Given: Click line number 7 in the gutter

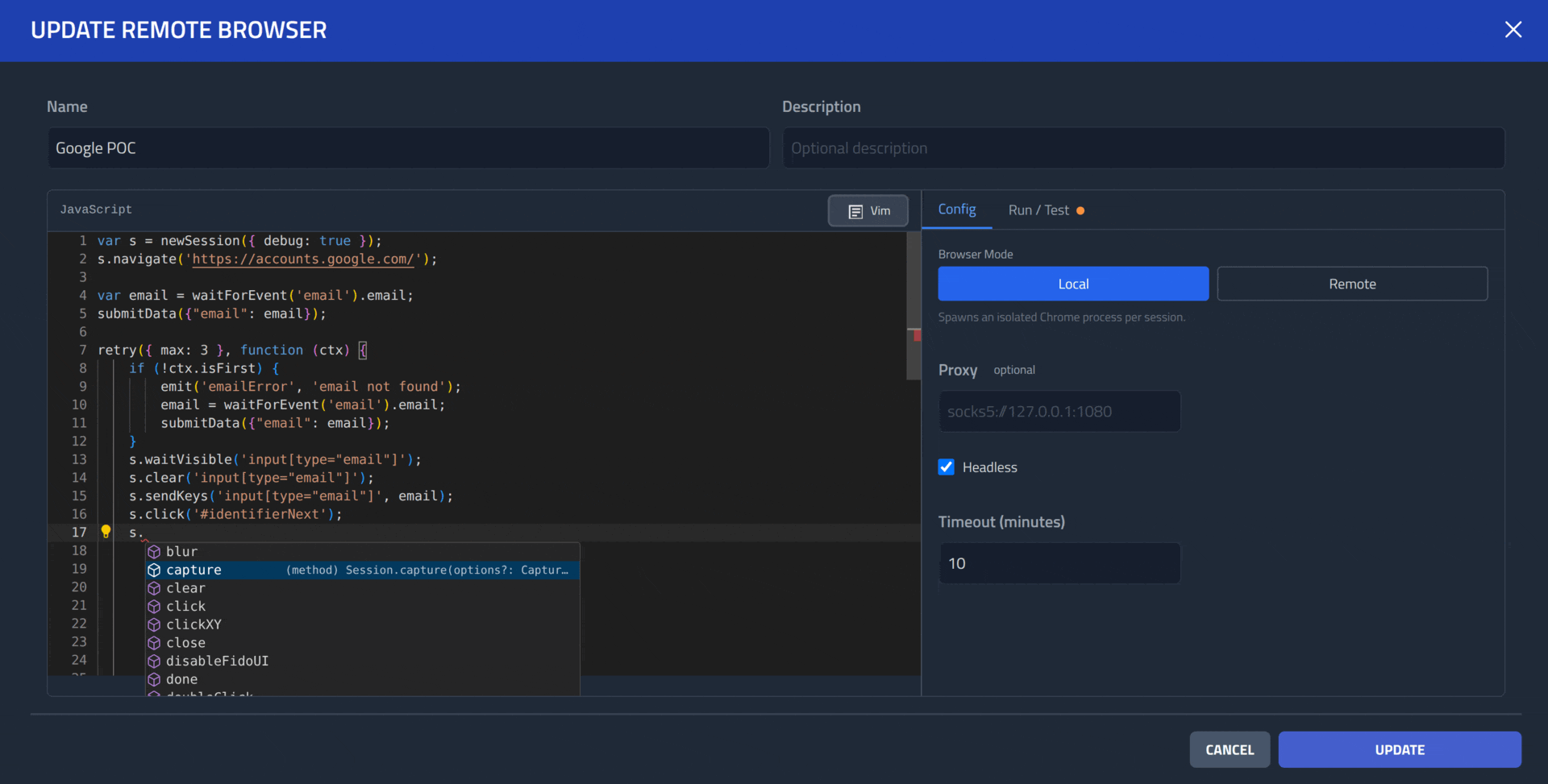Looking at the screenshot, I should click(82, 350).
